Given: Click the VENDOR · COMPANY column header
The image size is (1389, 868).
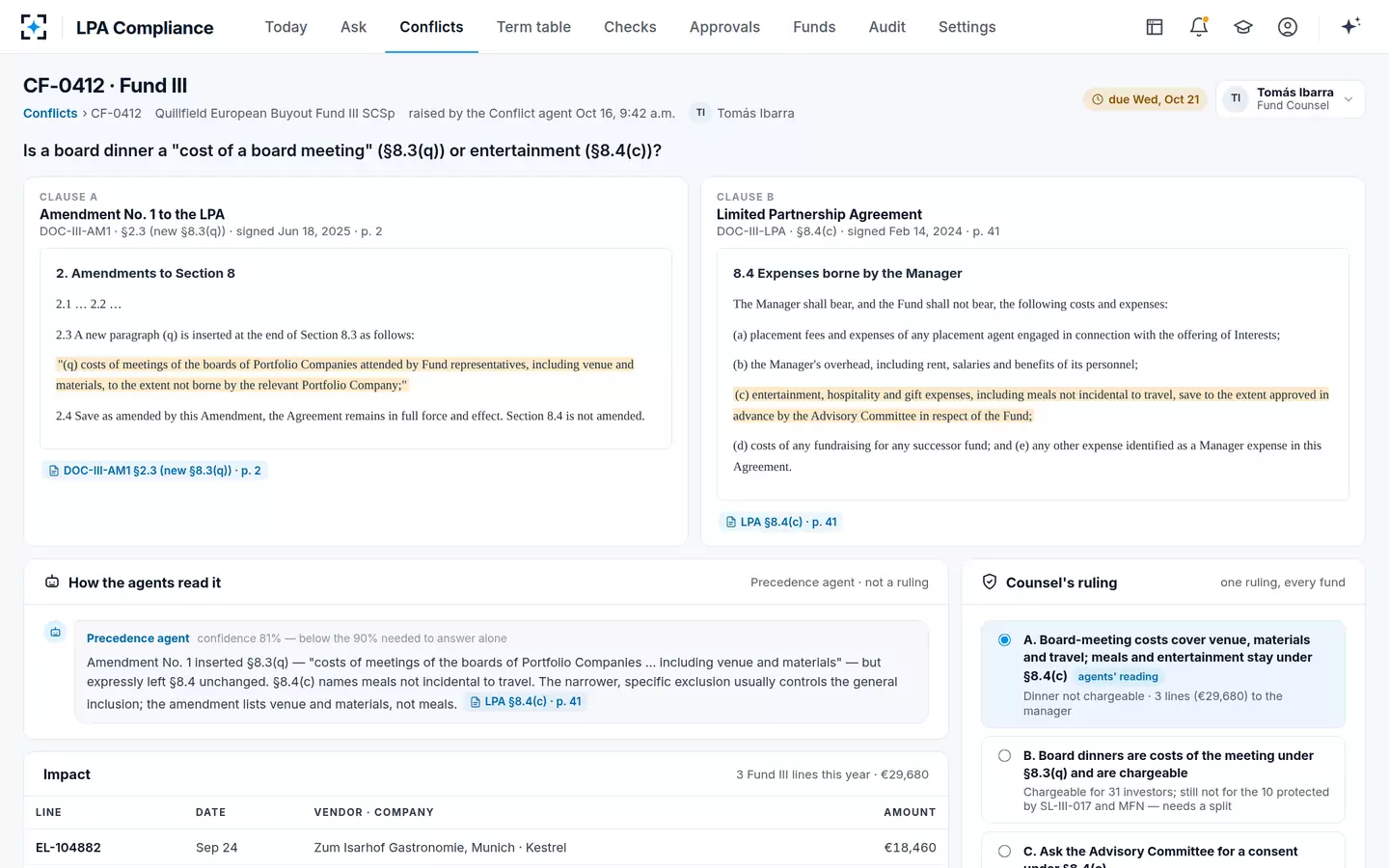Looking at the screenshot, I should pos(373,812).
